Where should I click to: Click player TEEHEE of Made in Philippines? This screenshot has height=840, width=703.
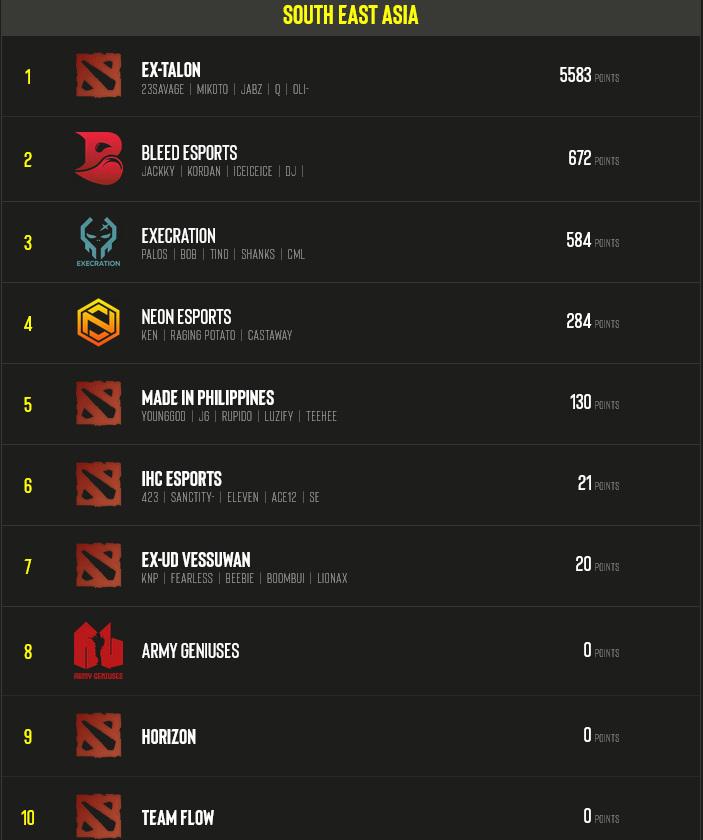pos(321,416)
